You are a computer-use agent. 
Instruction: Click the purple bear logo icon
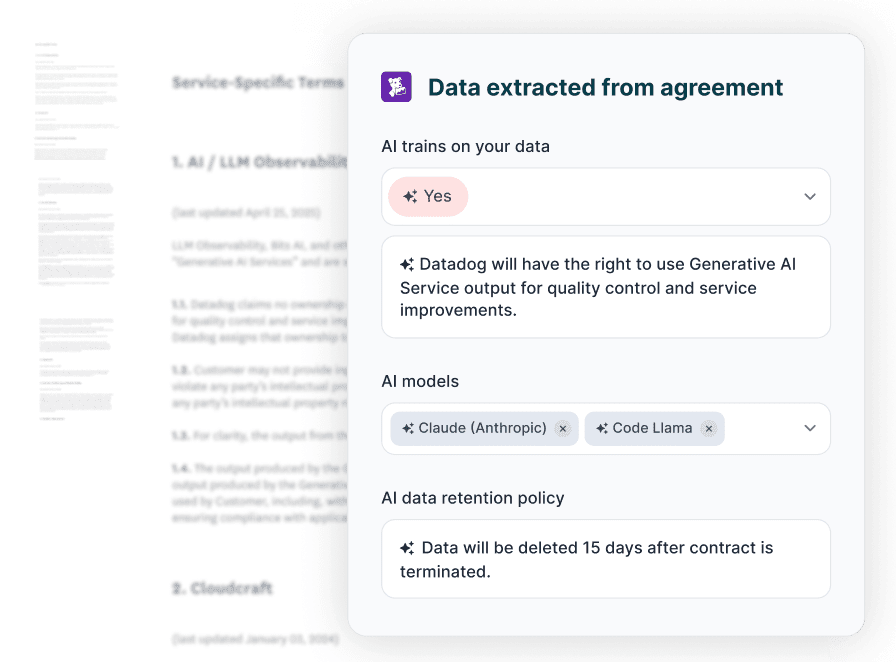[x=397, y=88]
